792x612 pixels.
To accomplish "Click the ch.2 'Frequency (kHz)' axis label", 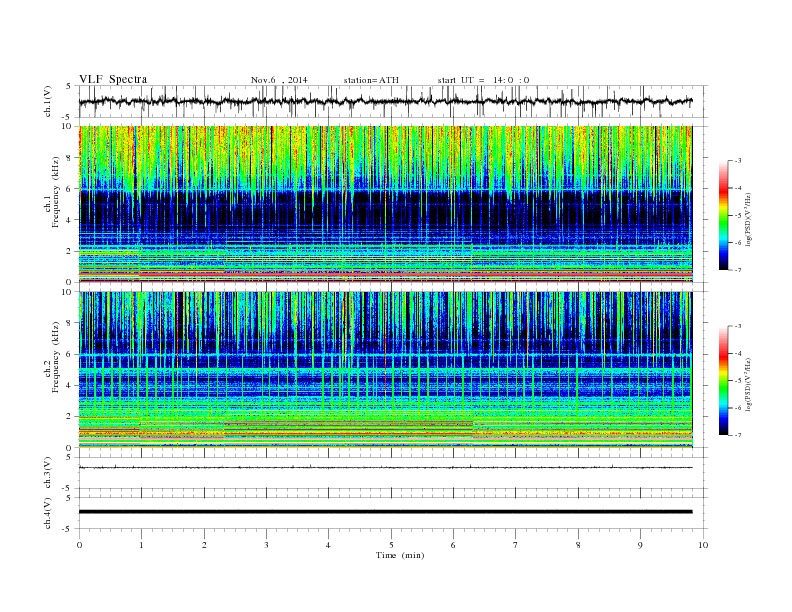I will (x=56, y=357).
